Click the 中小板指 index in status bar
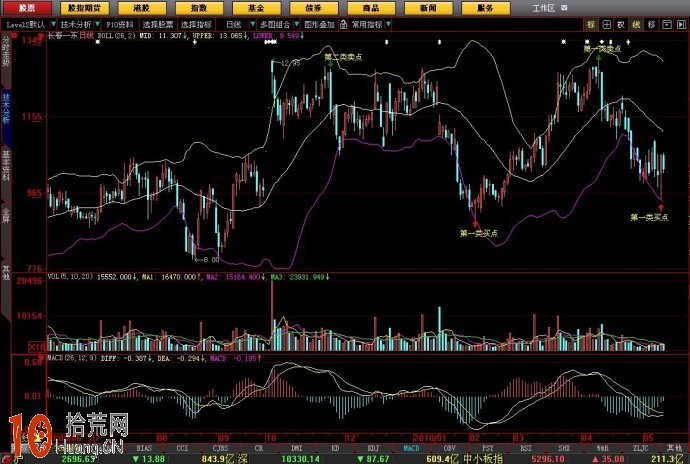Viewport: 690px width, 464px height. (483, 459)
